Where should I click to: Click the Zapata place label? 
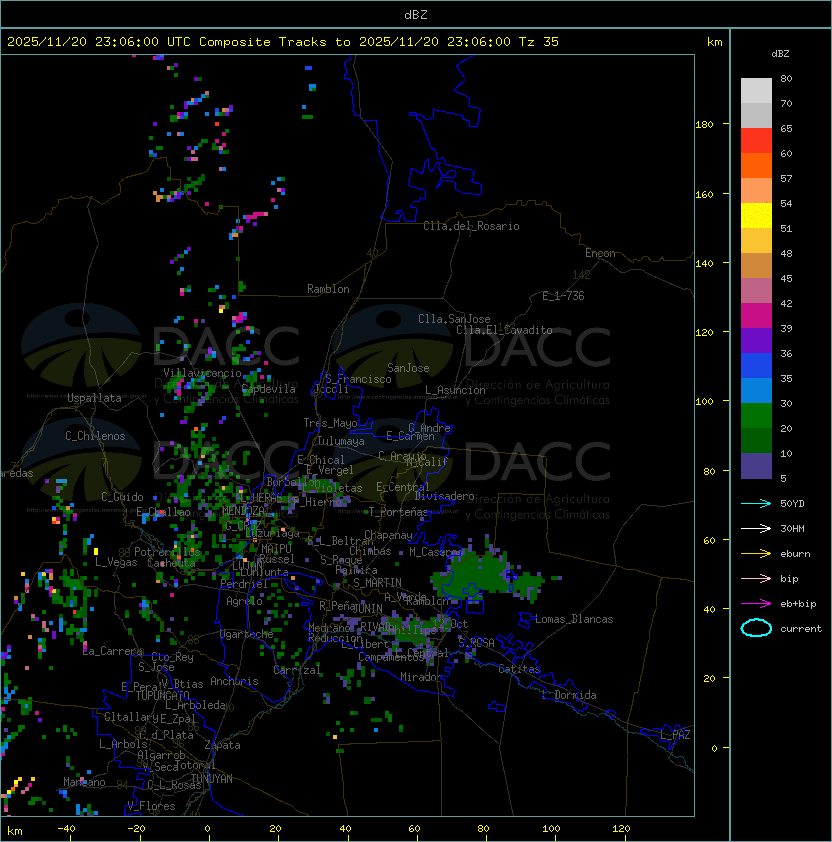click(x=222, y=745)
